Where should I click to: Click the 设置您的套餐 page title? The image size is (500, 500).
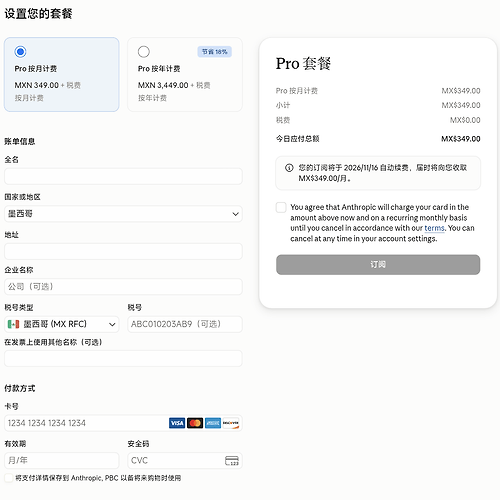pyautogui.click(x=38, y=14)
